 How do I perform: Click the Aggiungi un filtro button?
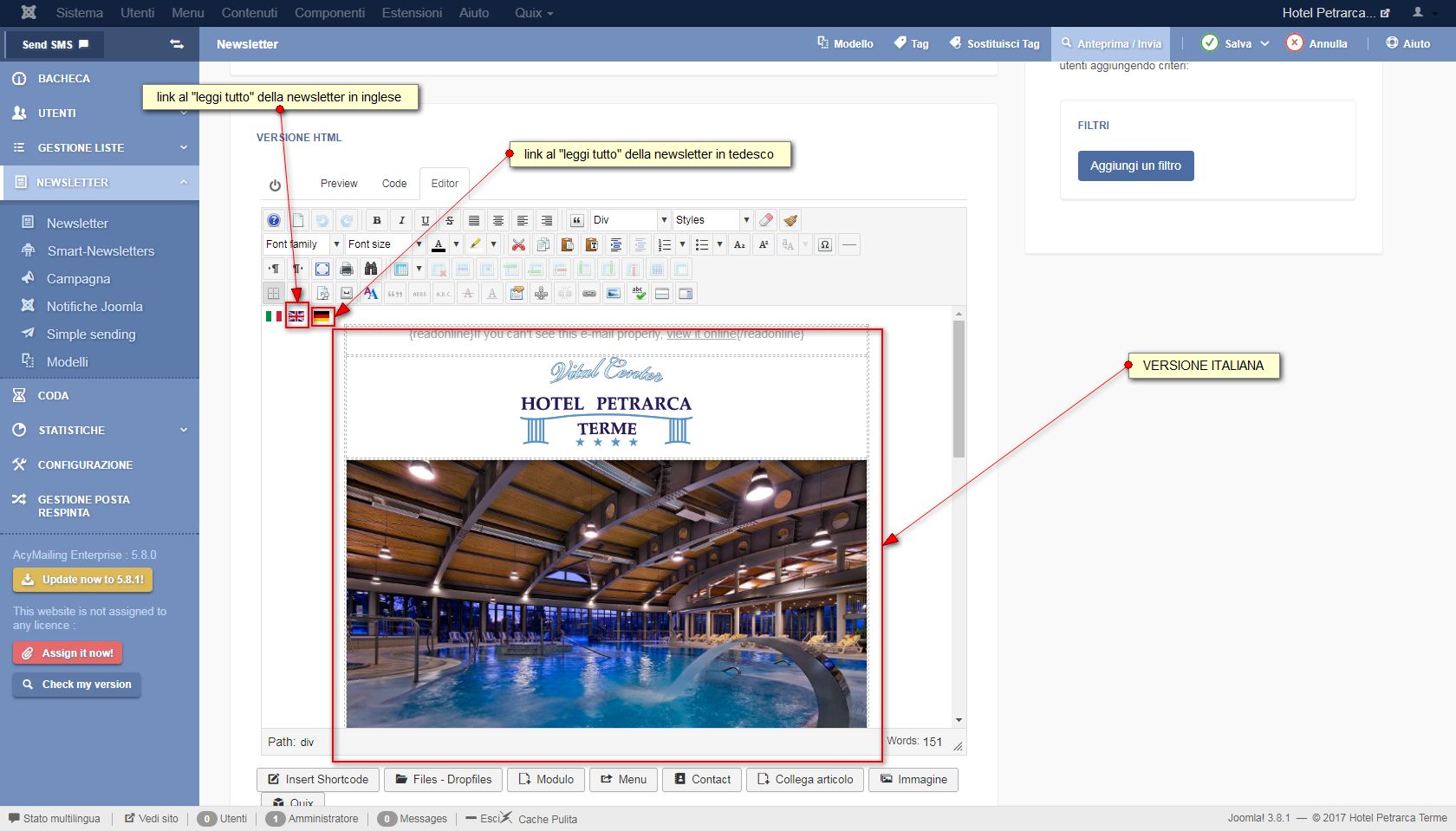point(1135,166)
